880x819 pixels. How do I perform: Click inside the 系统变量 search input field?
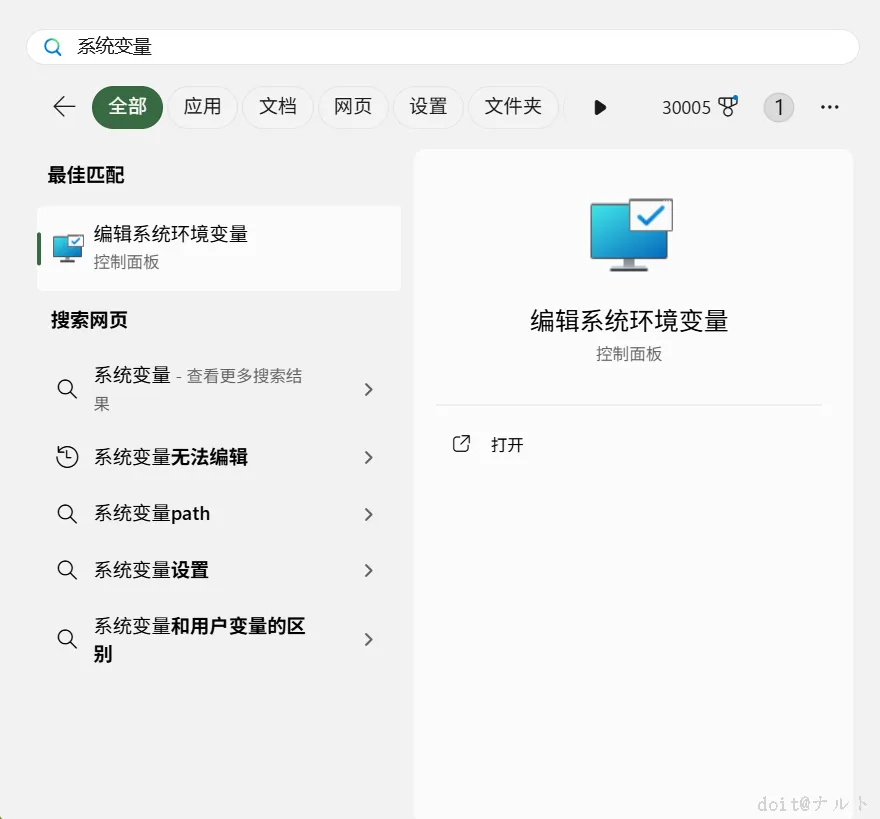coord(300,47)
